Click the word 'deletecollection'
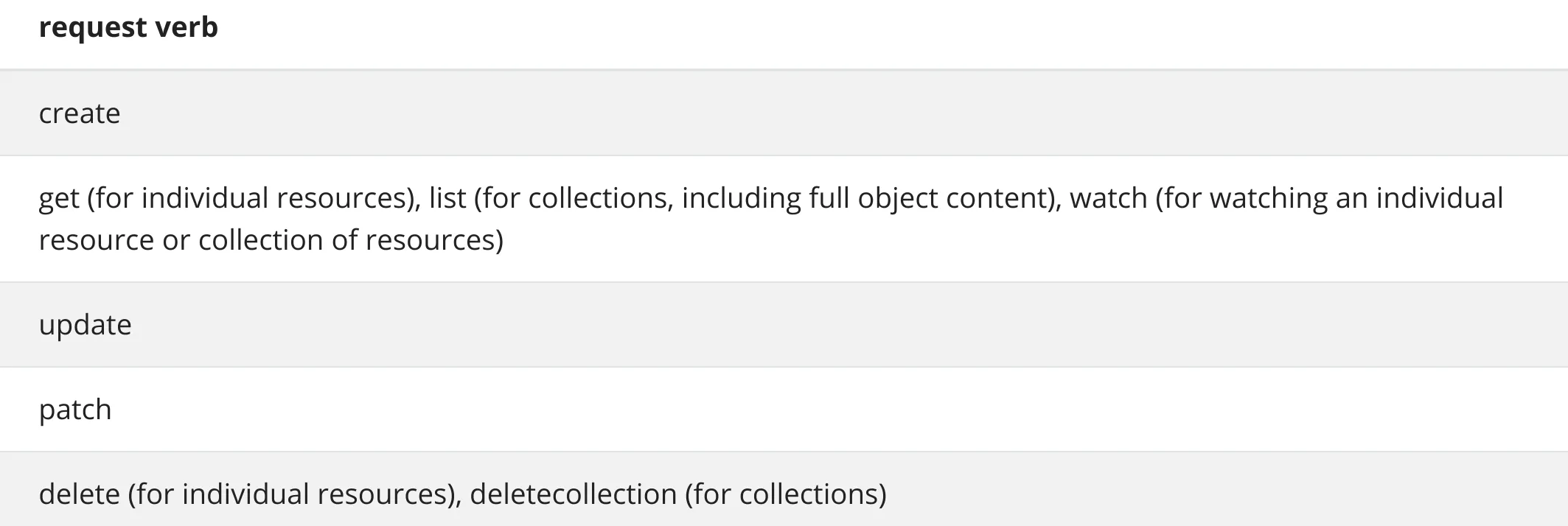Image resolution: width=1568 pixels, height=526 pixels. 573,494
